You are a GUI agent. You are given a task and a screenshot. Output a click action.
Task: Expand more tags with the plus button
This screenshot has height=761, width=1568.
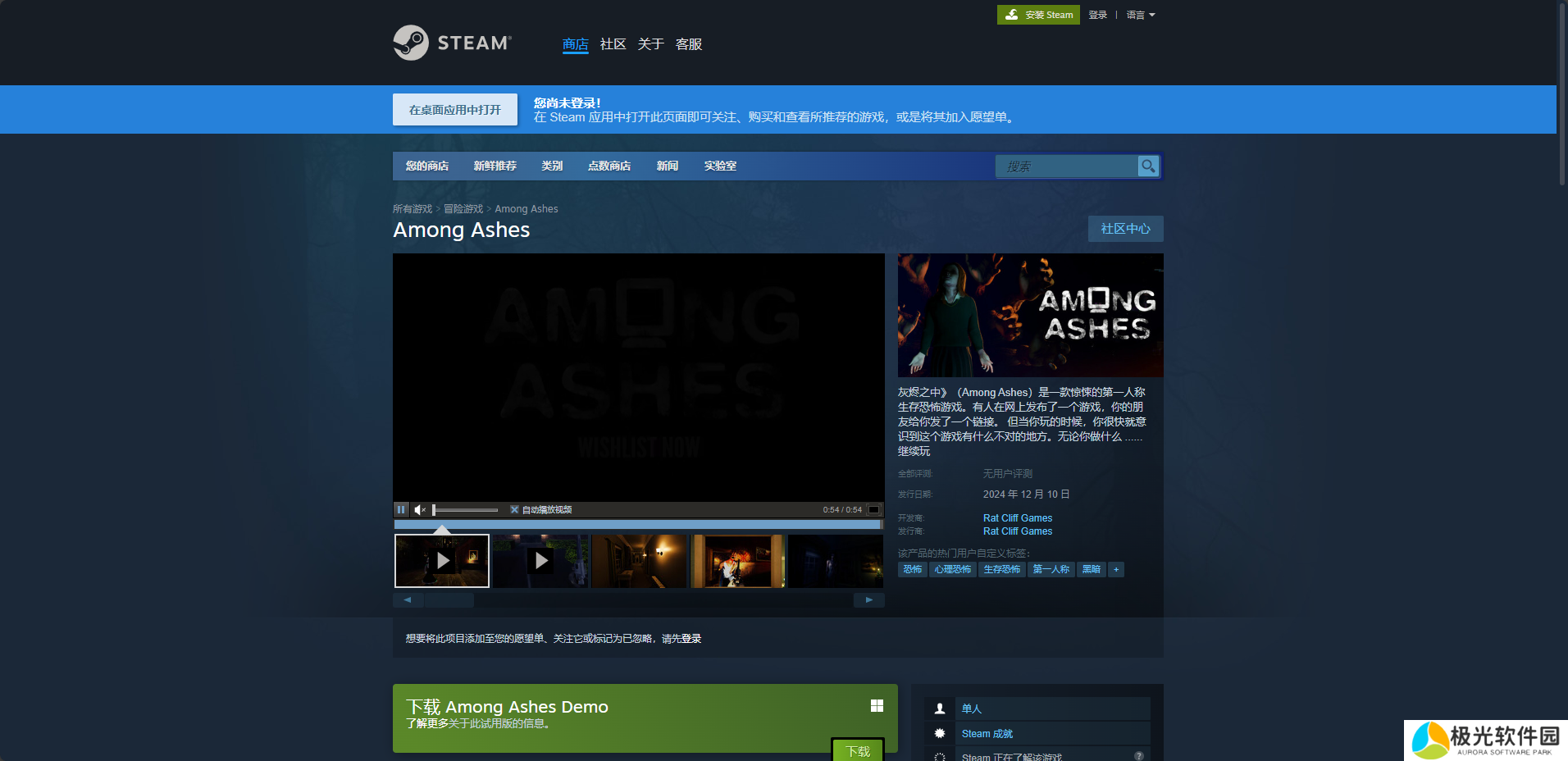pos(1115,569)
